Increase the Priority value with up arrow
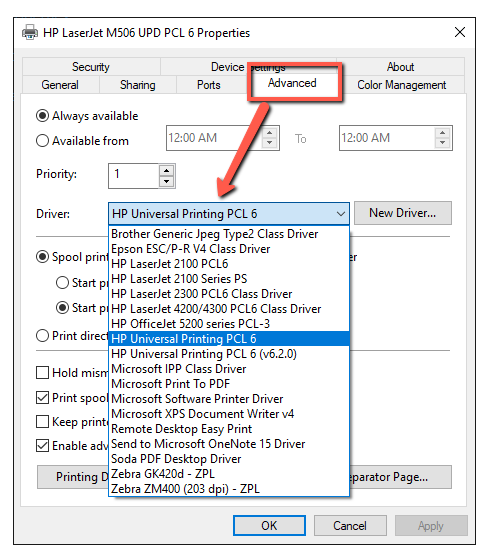This screenshot has width=492, height=558. point(166,170)
